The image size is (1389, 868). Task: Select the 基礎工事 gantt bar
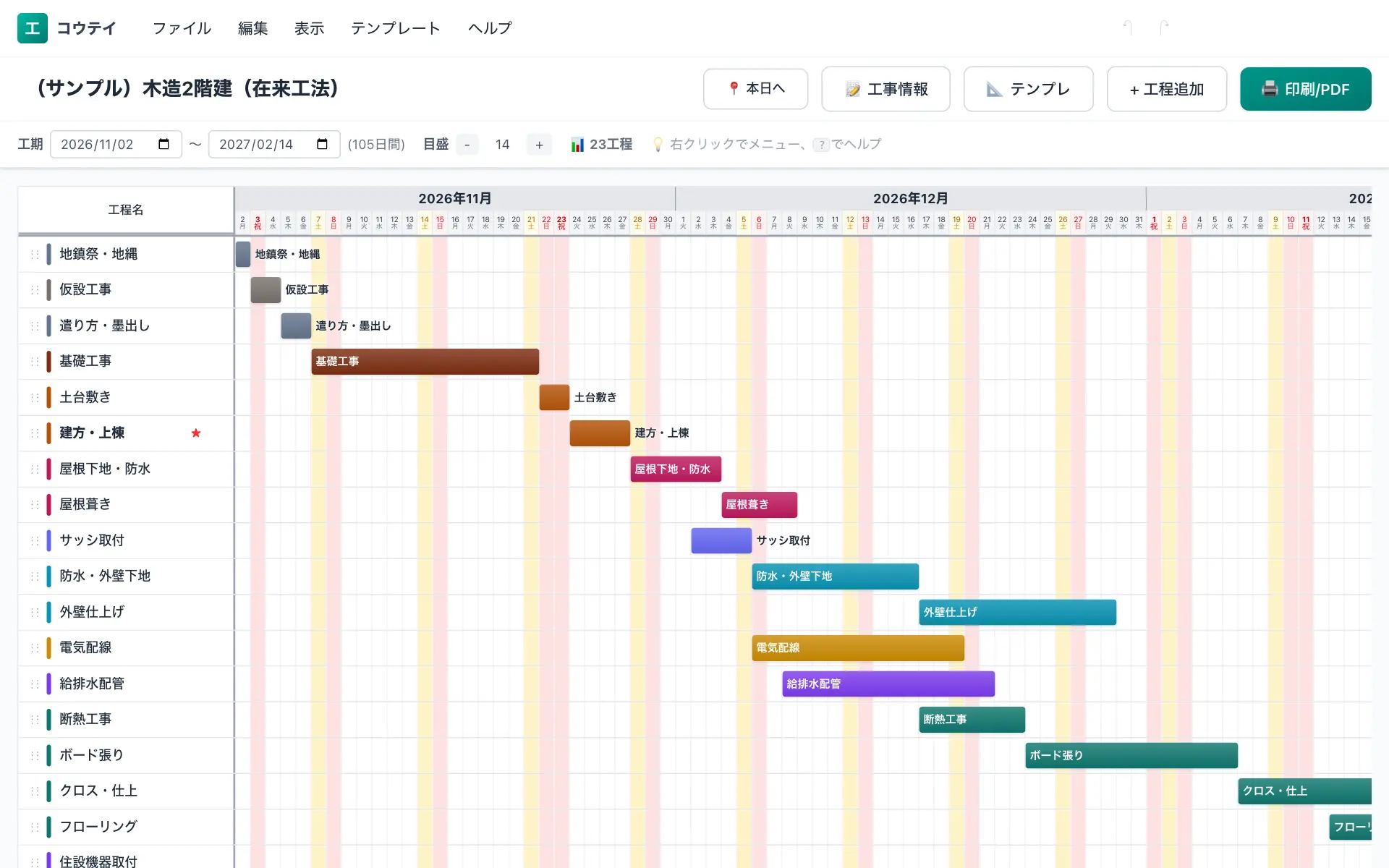tap(425, 362)
